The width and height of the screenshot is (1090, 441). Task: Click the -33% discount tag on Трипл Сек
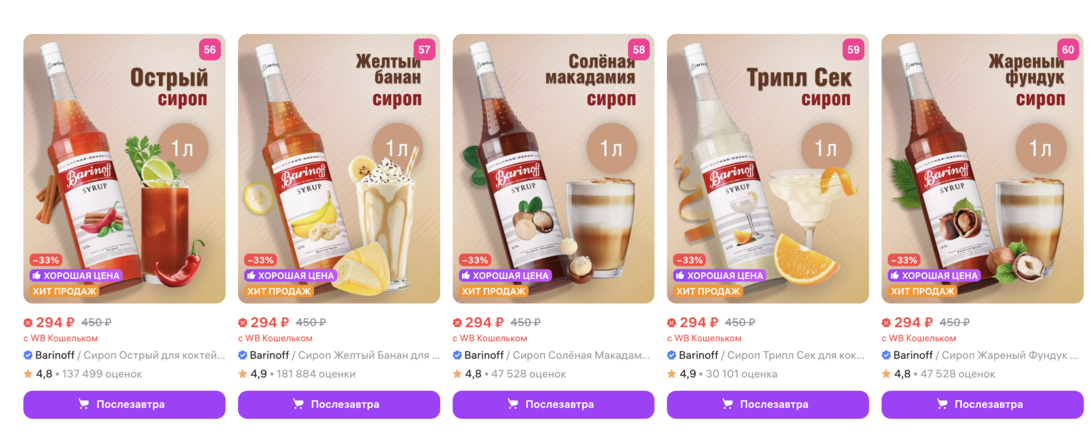tap(690, 260)
